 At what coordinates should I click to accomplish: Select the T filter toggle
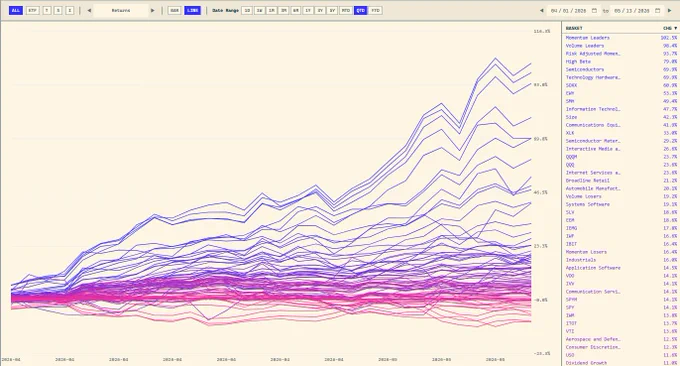pos(47,10)
